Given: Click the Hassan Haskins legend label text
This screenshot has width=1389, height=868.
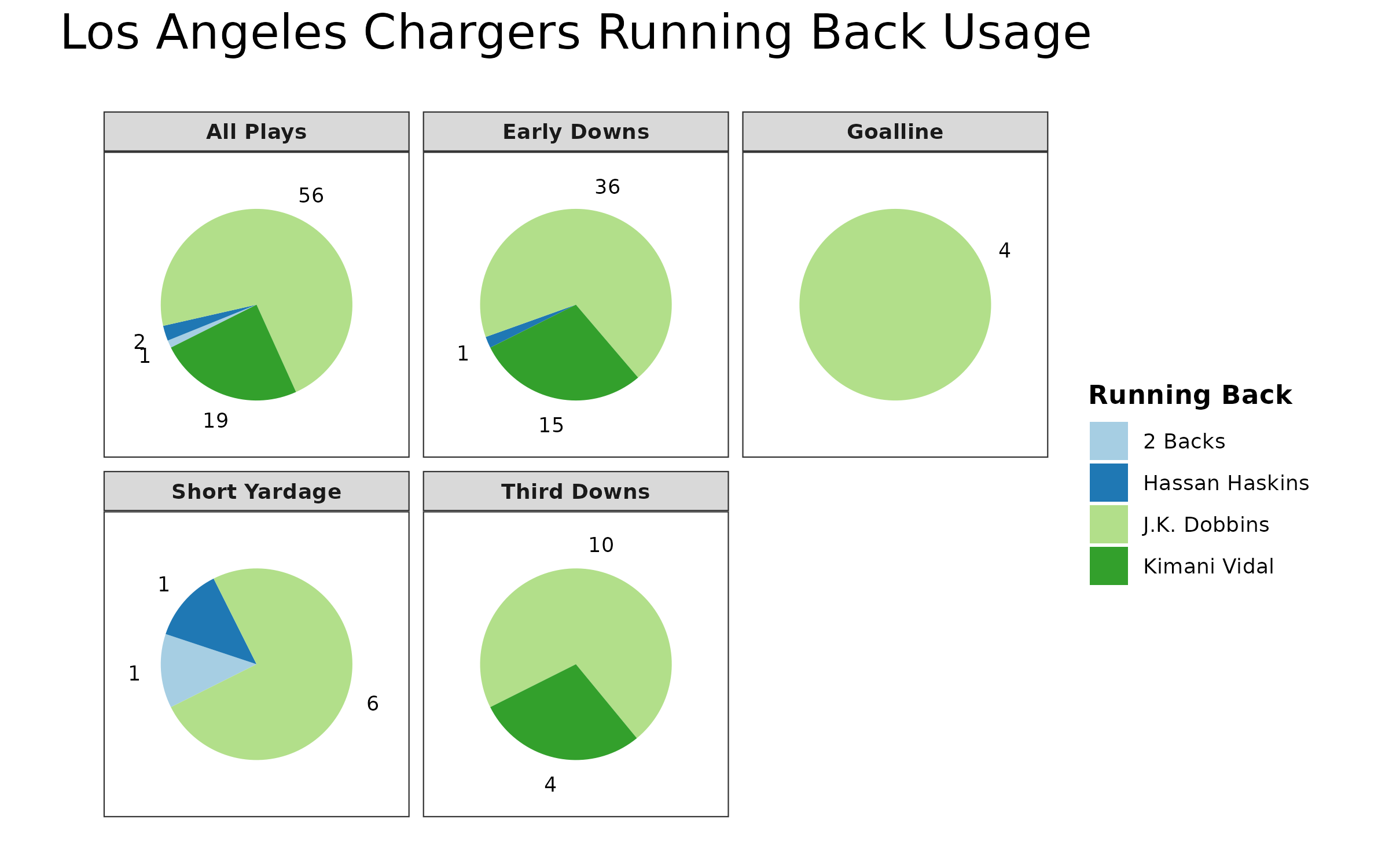Looking at the screenshot, I should click(1226, 483).
